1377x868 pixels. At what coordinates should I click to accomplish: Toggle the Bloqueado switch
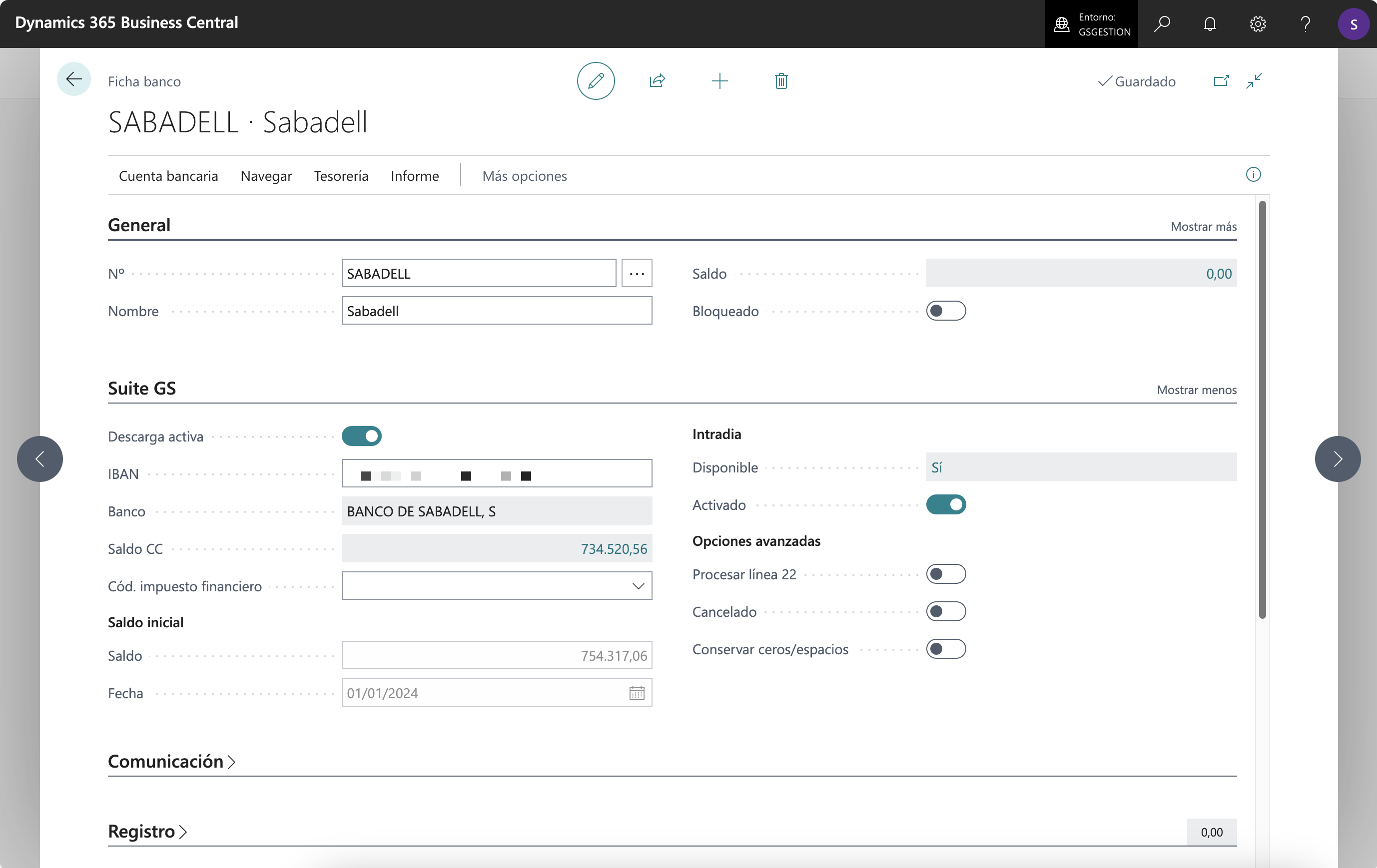[946, 311]
